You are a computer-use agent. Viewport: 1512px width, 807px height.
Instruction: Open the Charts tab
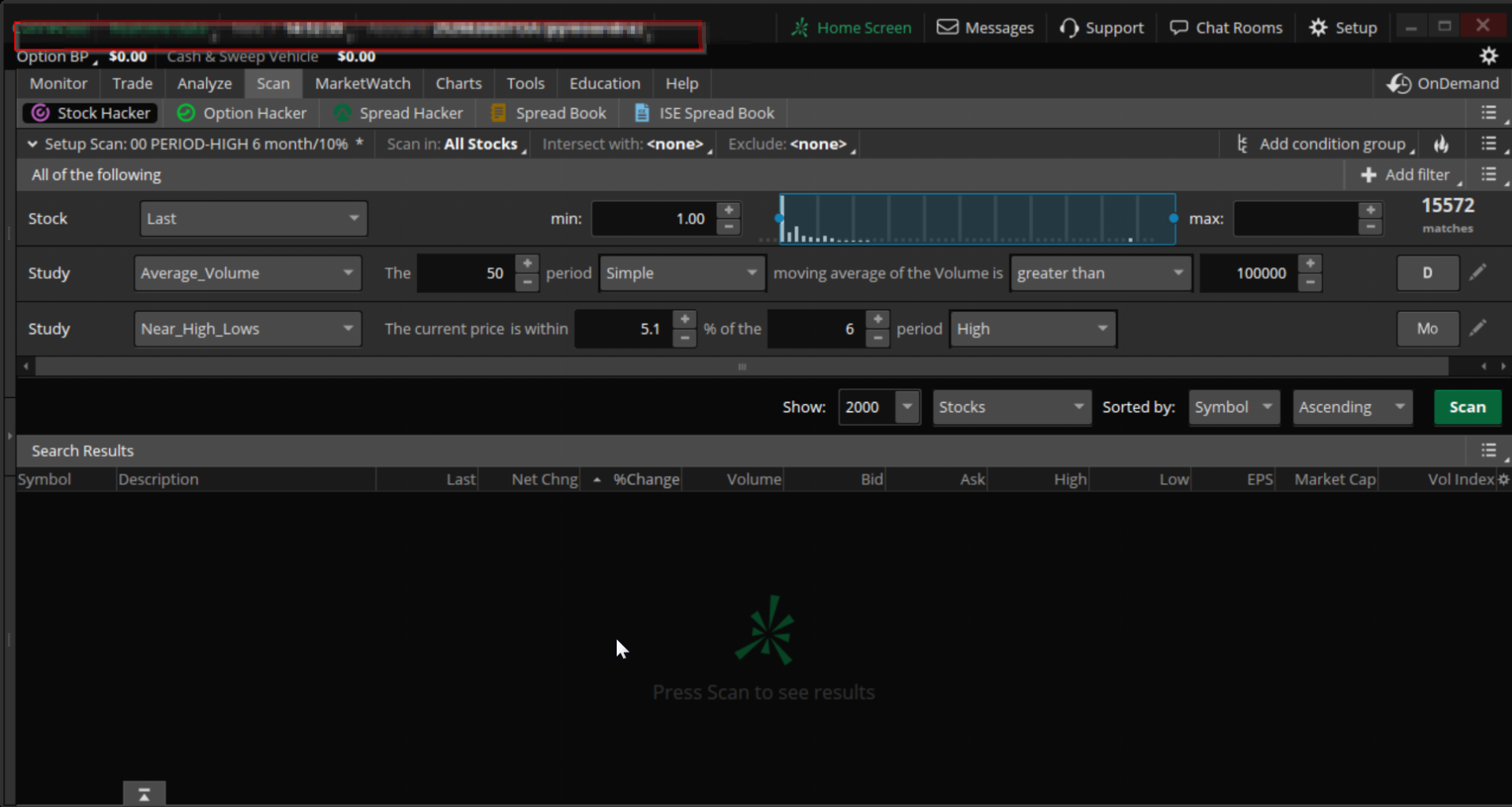point(458,84)
